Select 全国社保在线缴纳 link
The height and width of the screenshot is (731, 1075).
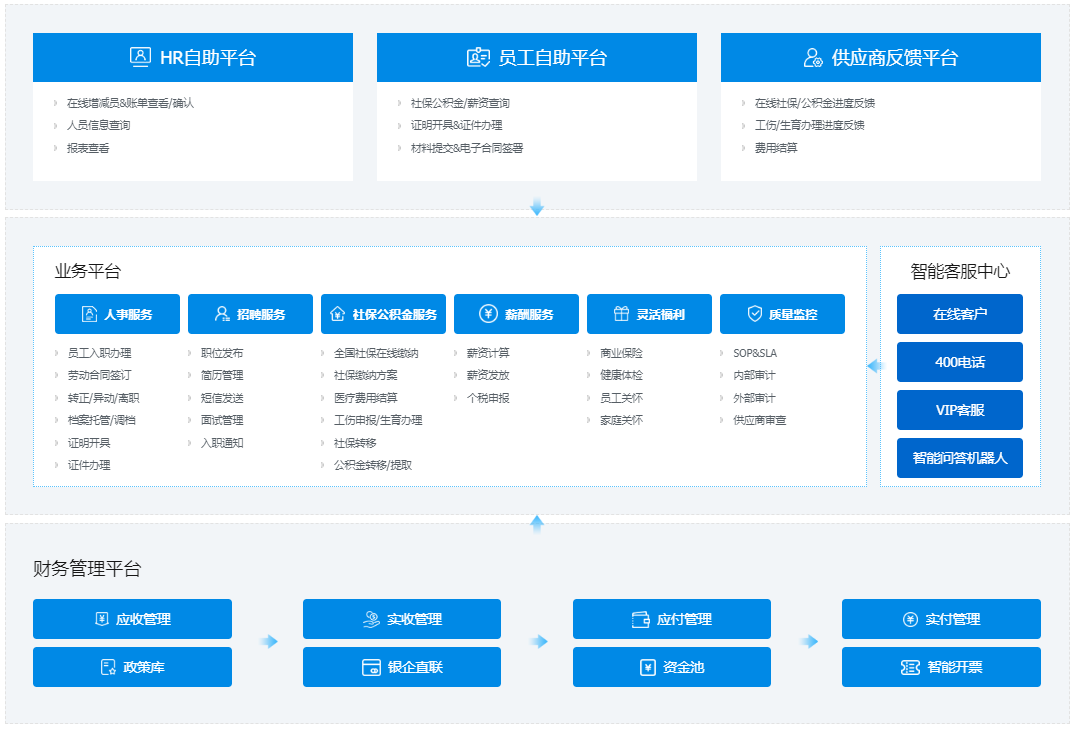coord(376,353)
